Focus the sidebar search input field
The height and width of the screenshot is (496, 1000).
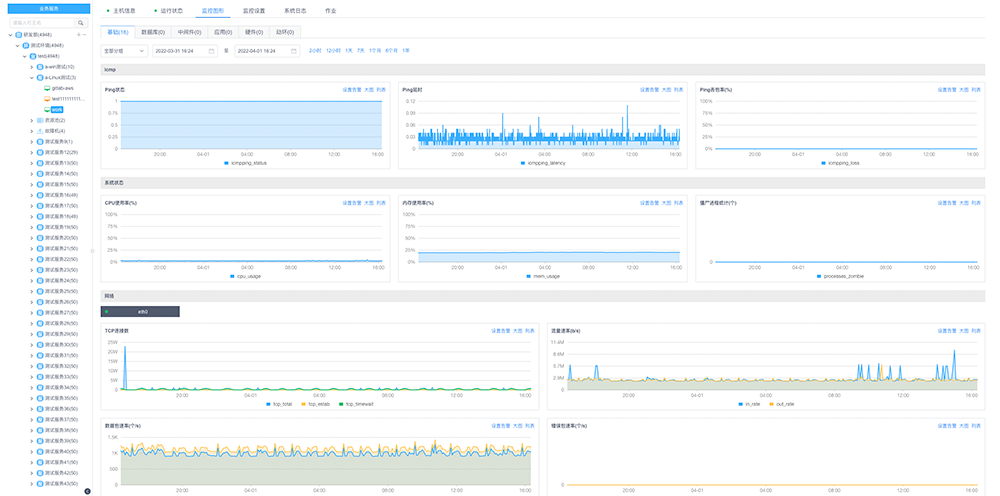[43, 22]
